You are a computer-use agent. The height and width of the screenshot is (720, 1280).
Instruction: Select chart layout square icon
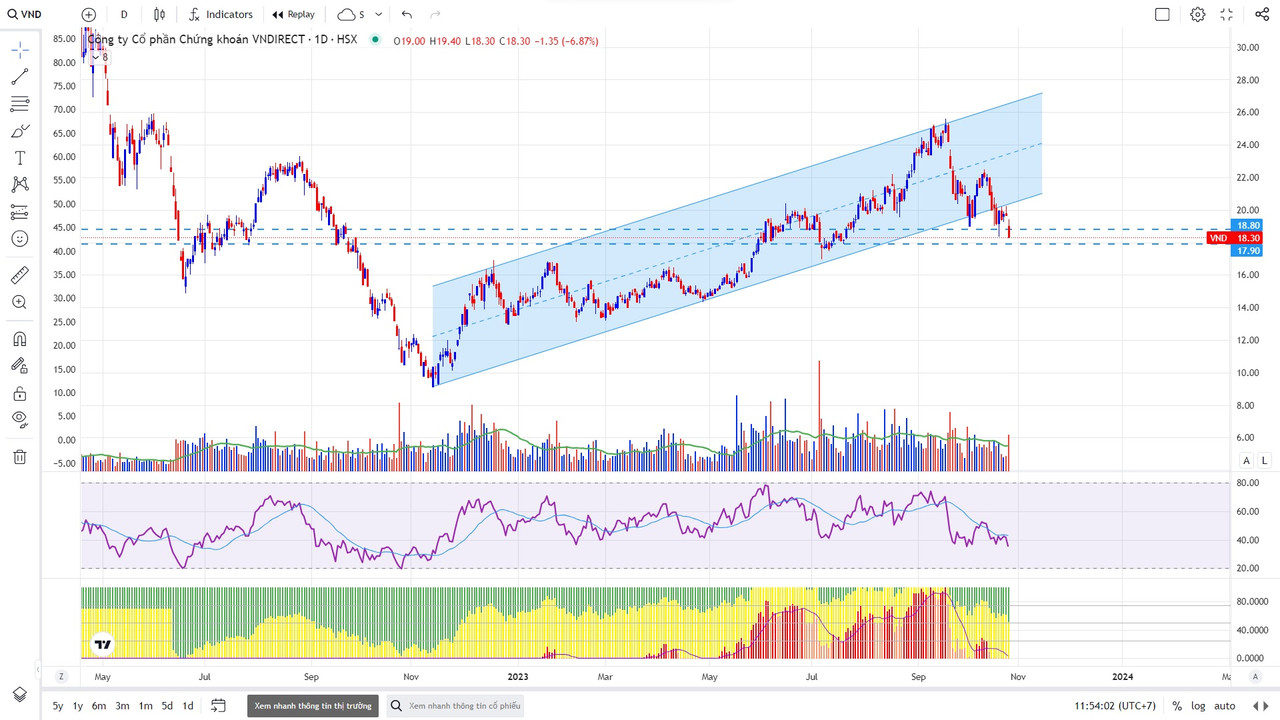point(1162,14)
